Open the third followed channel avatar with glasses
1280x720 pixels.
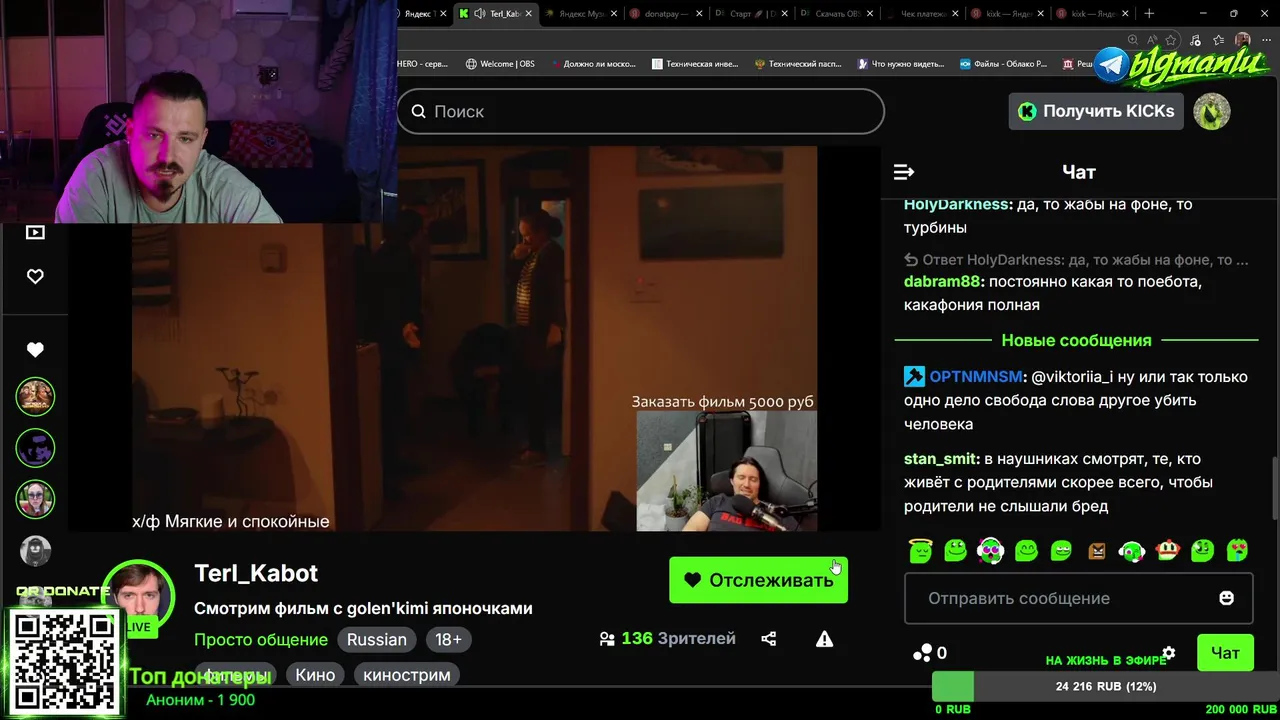pyautogui.click(x=35, y=499)
